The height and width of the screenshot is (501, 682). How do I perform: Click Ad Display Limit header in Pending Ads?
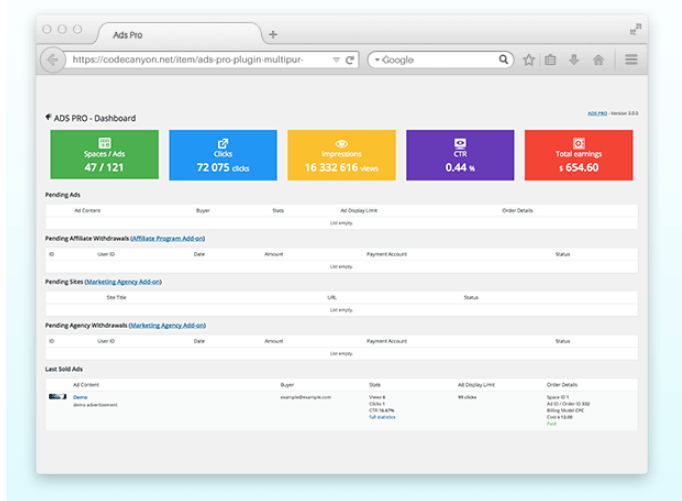pos(359,210)
